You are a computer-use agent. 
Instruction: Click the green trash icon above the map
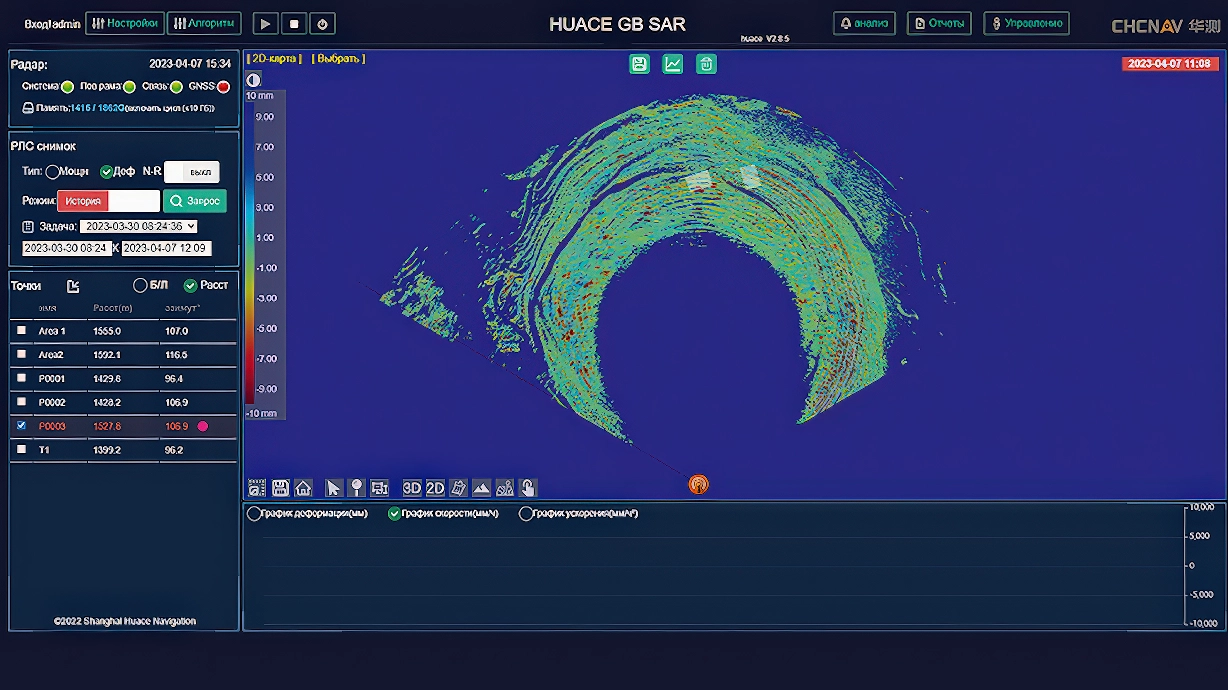pyautogui.click(x=706, y=64)
